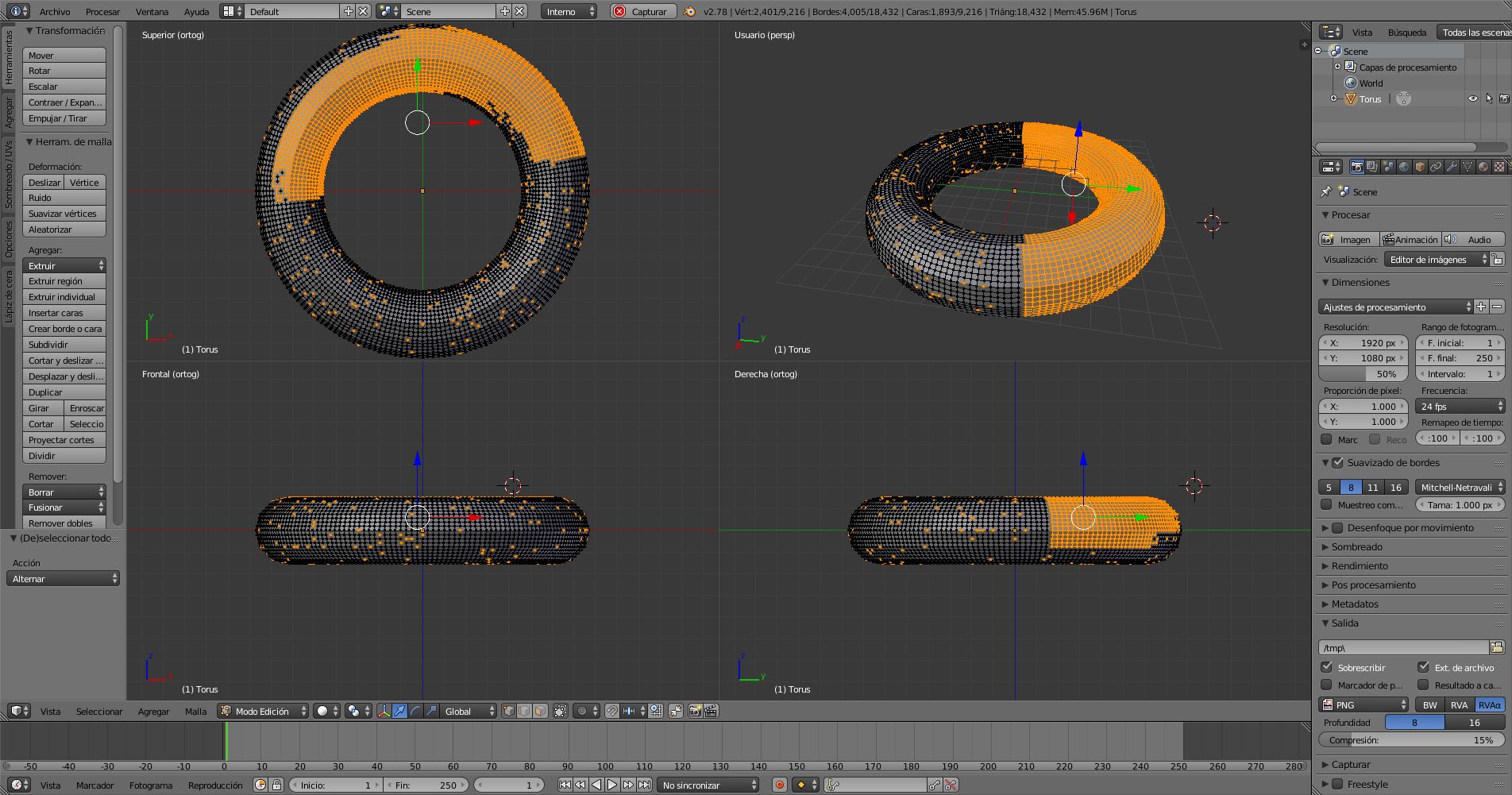Open the Archivo menu
Image resolution: width=1512 pixels, height=795 pixels.
coord(55,12)
